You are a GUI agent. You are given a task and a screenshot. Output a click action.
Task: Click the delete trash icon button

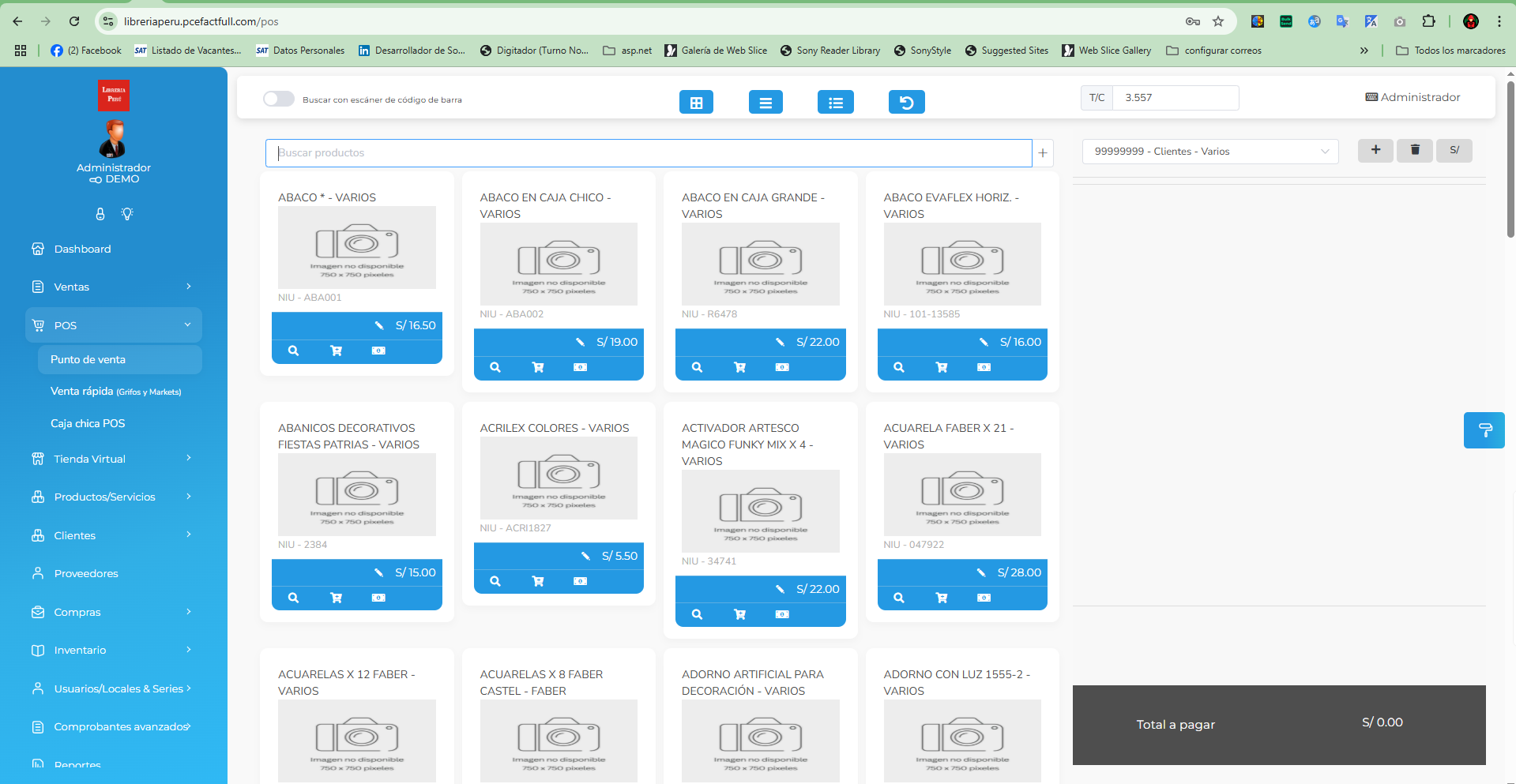coord(1415,150)
